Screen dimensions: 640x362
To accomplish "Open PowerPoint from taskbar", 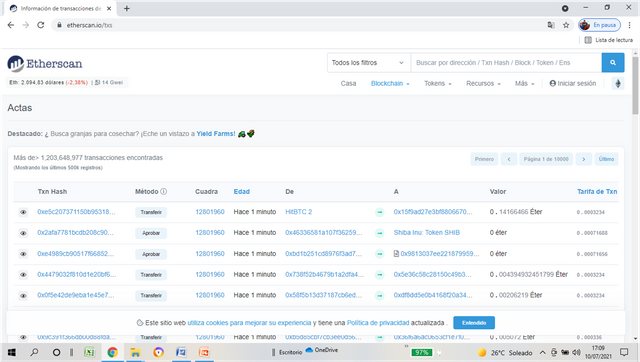I will (204, 352).
